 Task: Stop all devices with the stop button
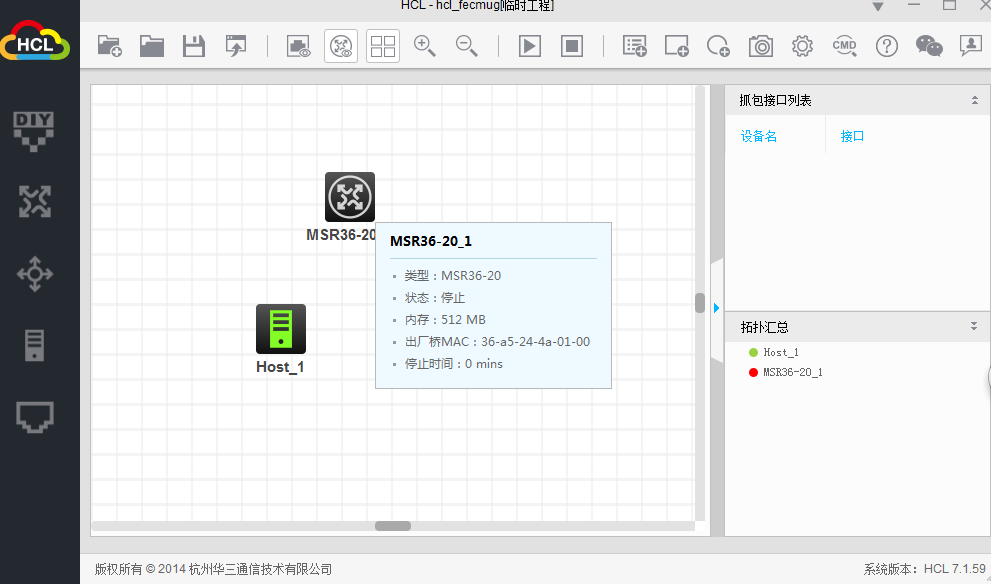click(x=571, y=46)
